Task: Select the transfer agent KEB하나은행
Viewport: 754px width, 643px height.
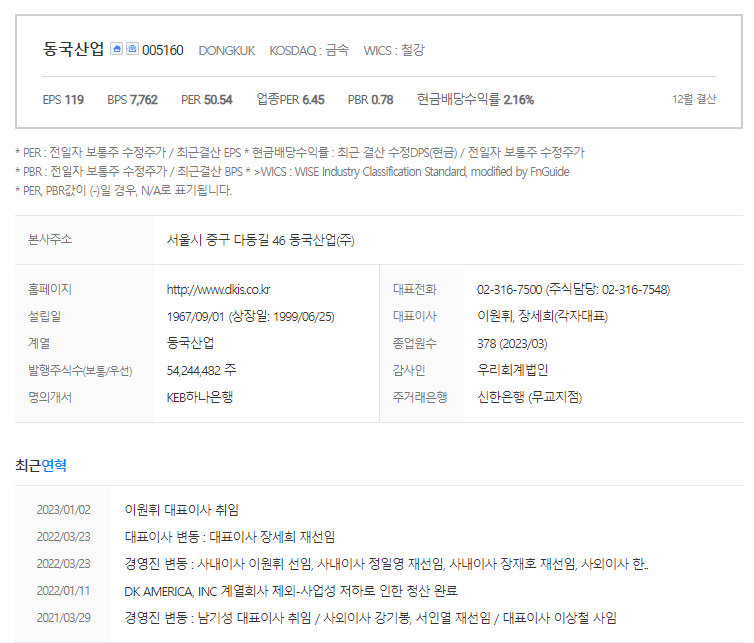Action: tap(200, 397)
